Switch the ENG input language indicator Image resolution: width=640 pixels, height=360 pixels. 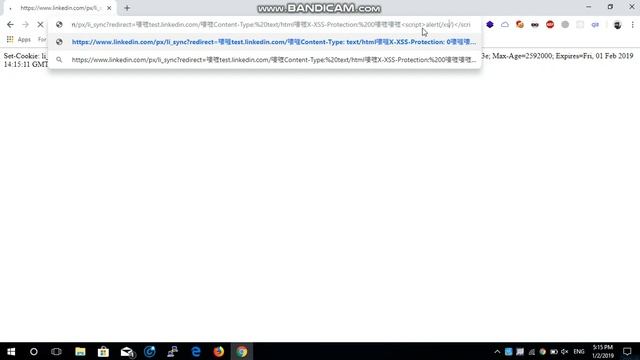579,351
